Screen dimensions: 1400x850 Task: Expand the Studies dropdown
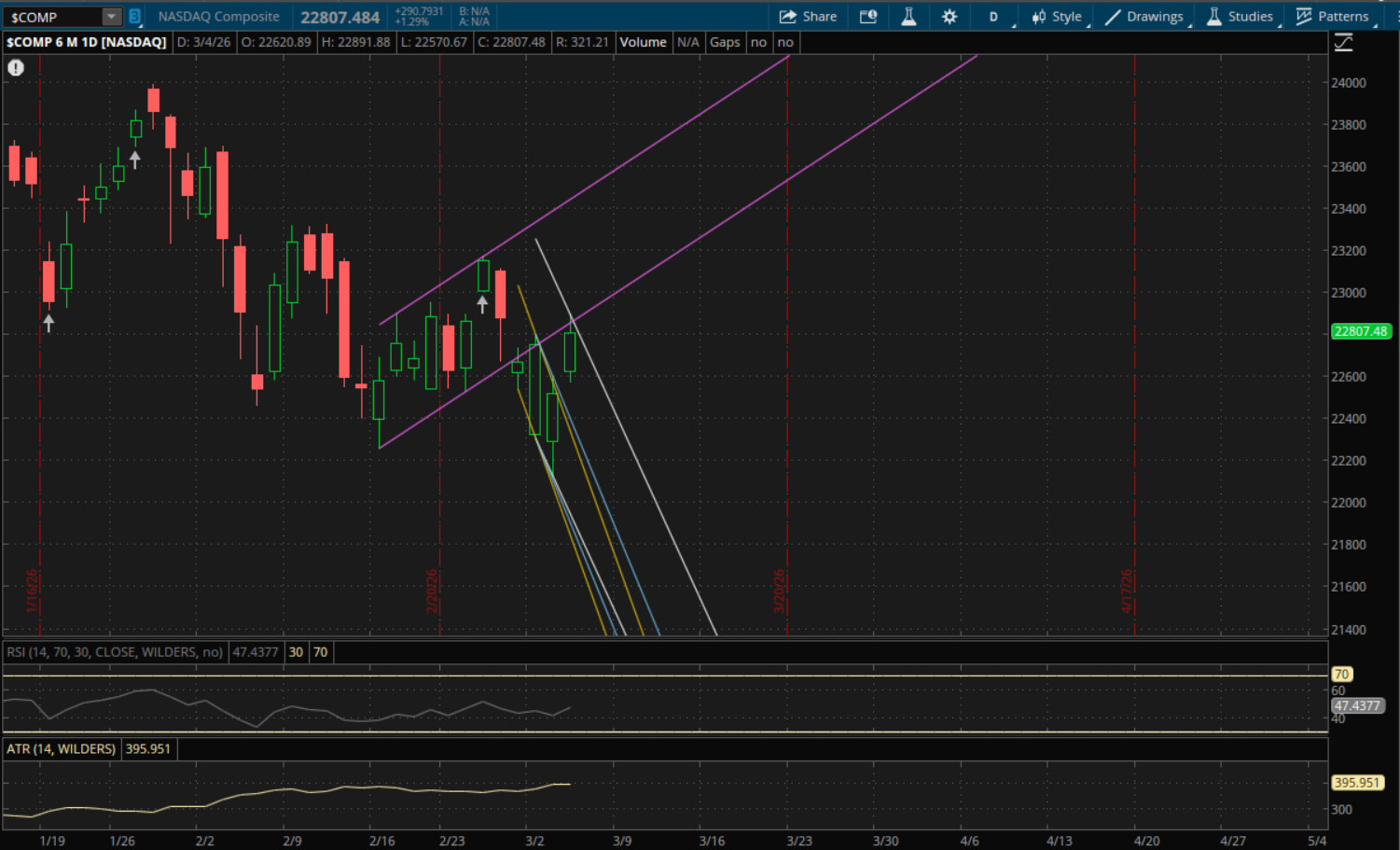[x=1240, y=17]
